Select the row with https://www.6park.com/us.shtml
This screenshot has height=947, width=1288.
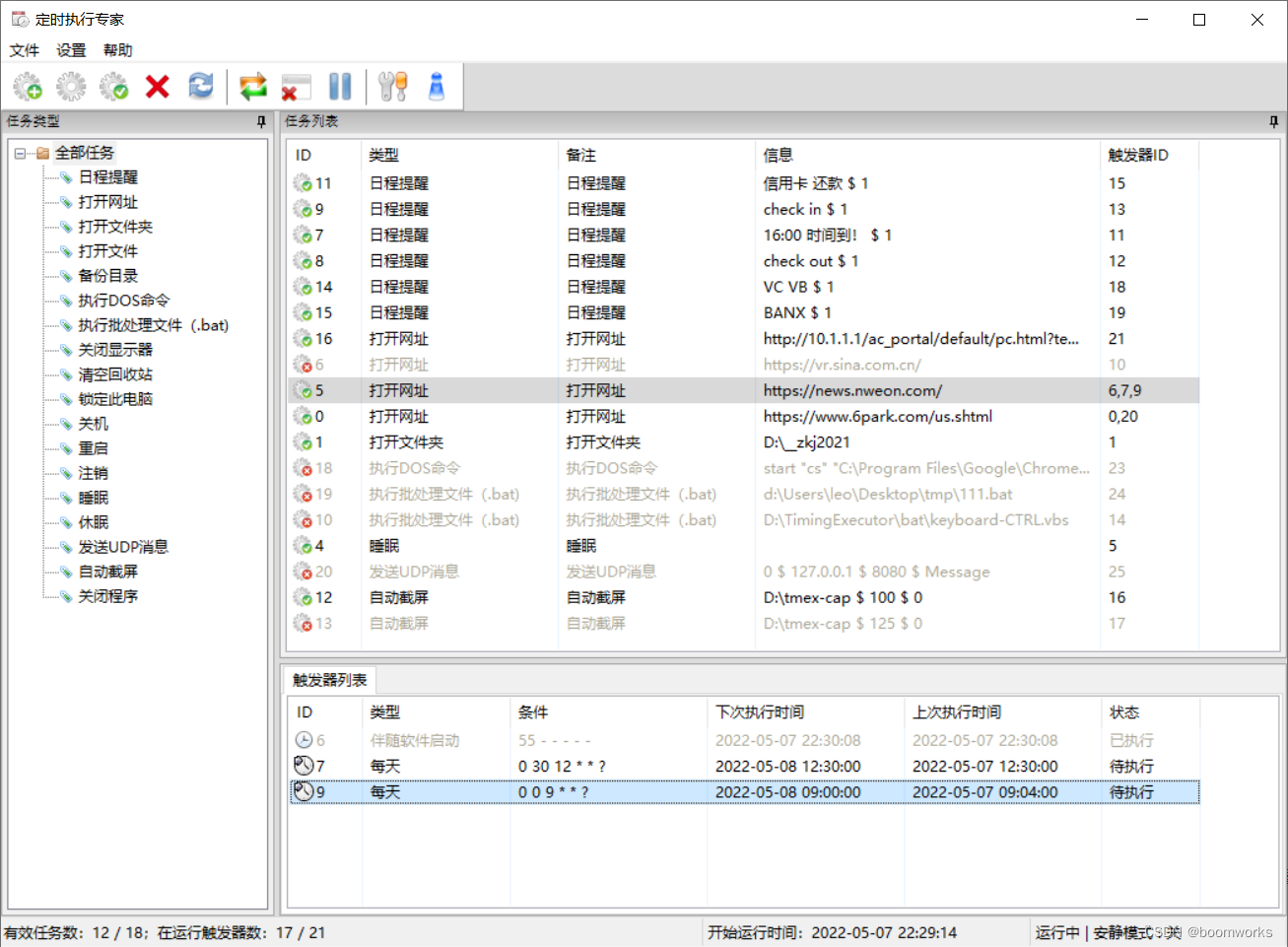tap(744, 416)
